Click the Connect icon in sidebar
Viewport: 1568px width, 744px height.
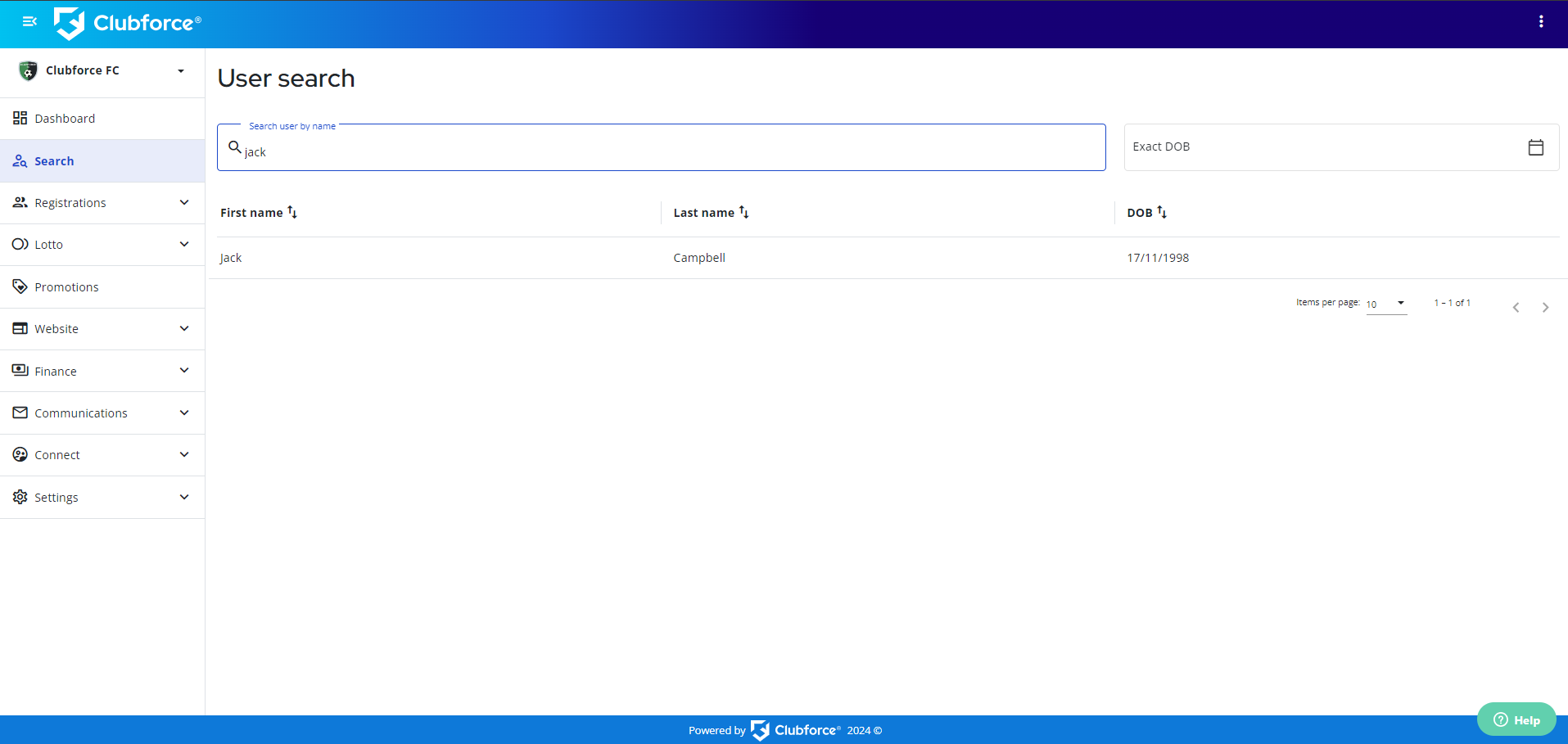point(20,454)
